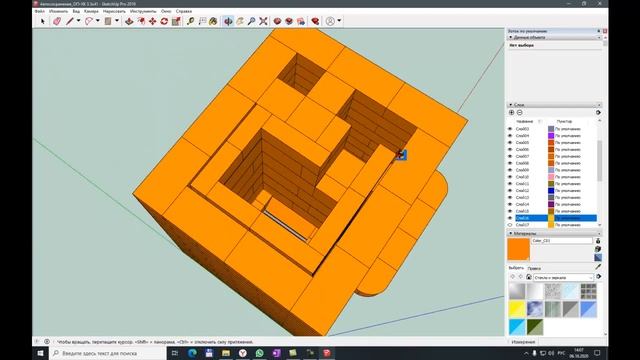This screenshot has height=360, width=640.
Task: Pick the Sample Paint eyedropper
Action: (x=598, y=267)
